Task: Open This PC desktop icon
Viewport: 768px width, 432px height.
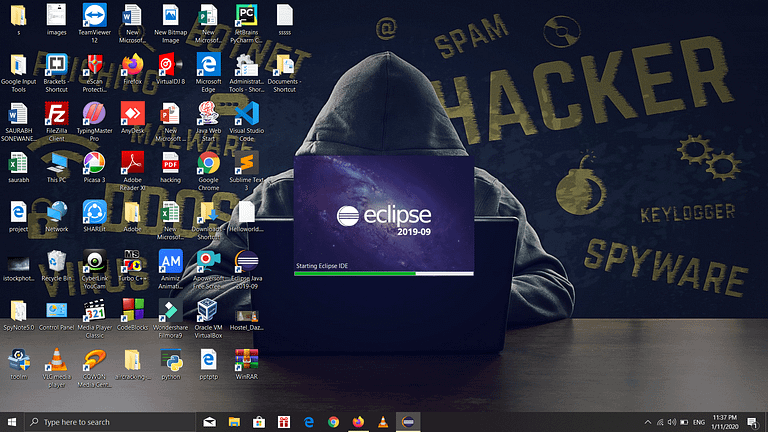Action: point(56,168)
